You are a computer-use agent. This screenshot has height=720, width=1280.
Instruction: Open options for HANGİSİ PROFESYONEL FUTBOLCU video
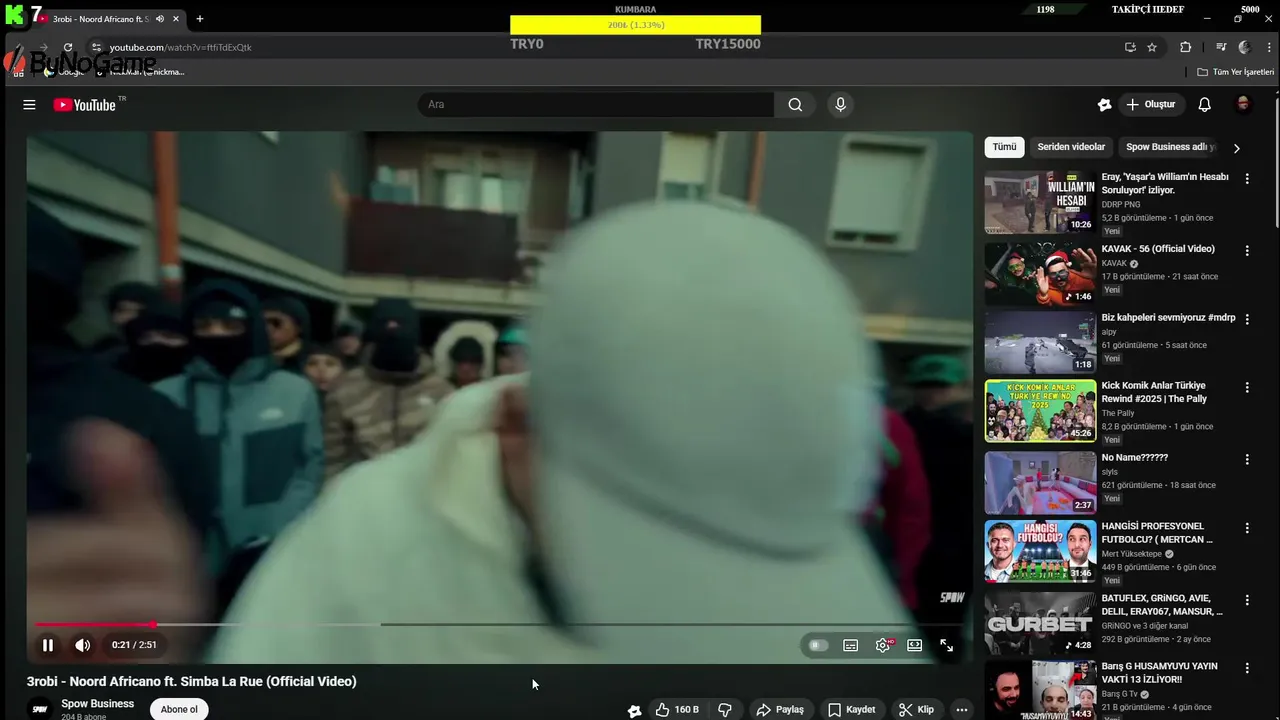click(1247, 528)
